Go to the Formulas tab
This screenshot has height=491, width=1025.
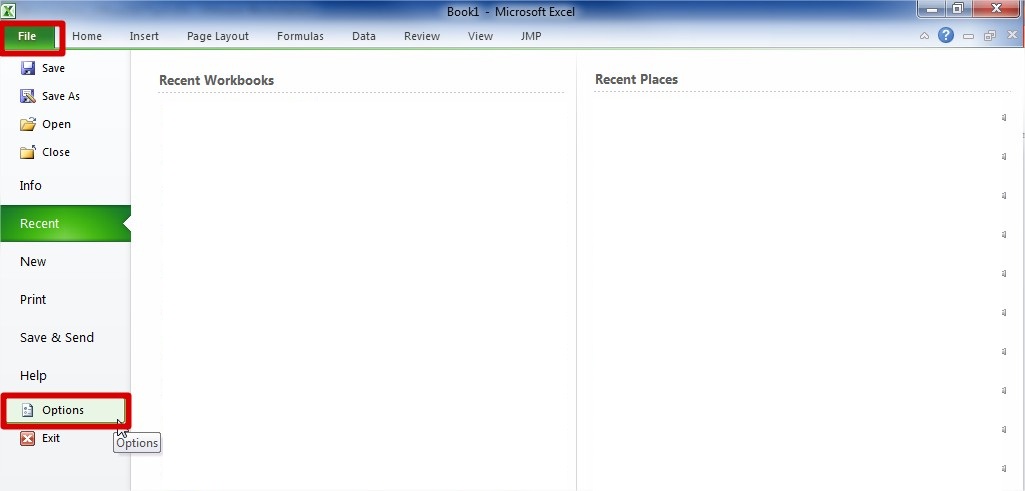tap(300, 37)
